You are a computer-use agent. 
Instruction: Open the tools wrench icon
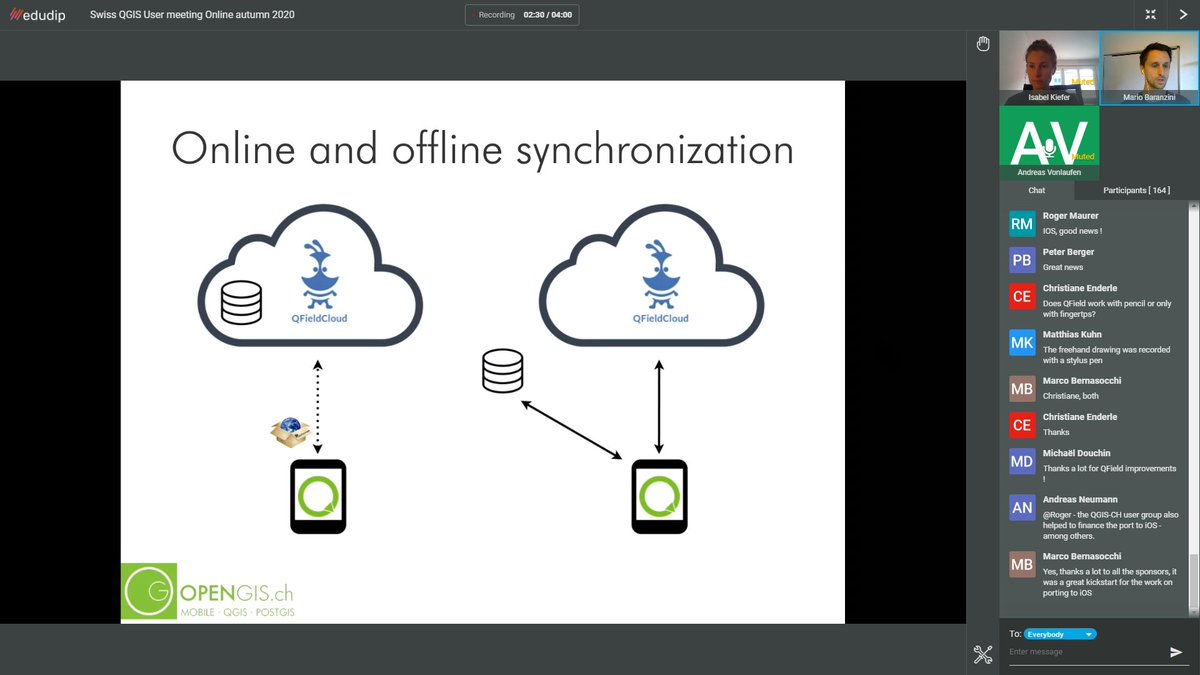pos(983,655)
